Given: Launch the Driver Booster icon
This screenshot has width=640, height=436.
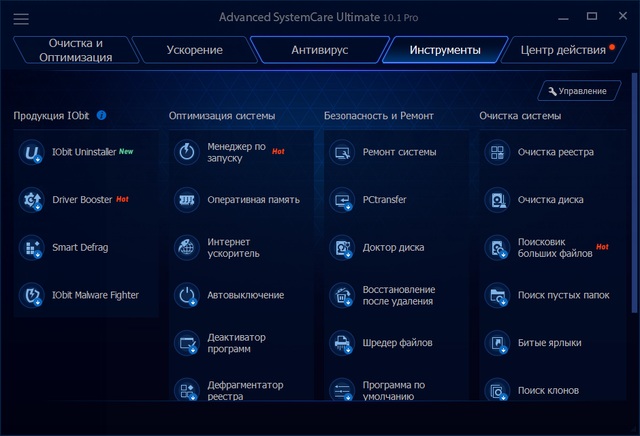Looking at the screenshot, I should (x=32, y=200).
